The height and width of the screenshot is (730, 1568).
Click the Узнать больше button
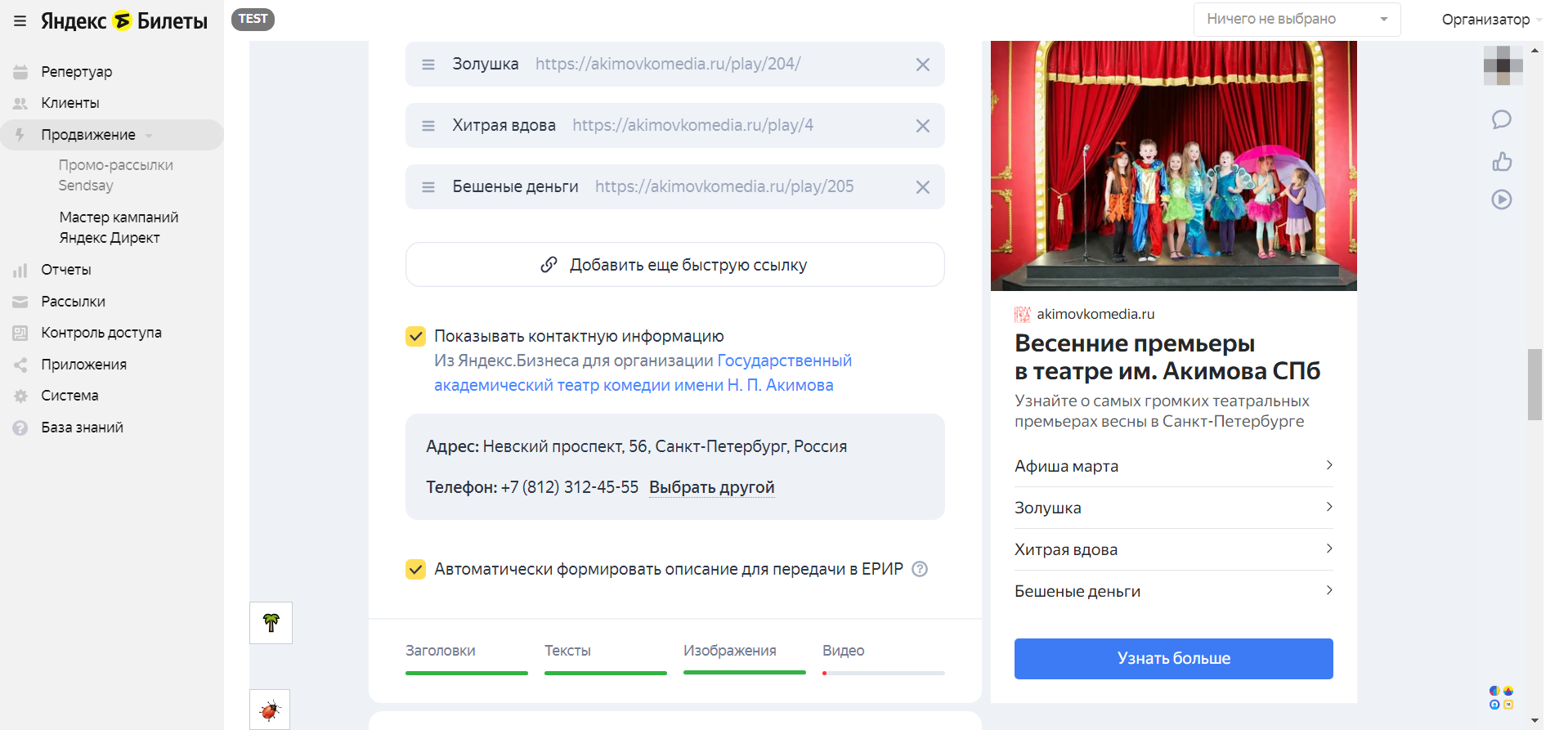[x=1174, y=659]
